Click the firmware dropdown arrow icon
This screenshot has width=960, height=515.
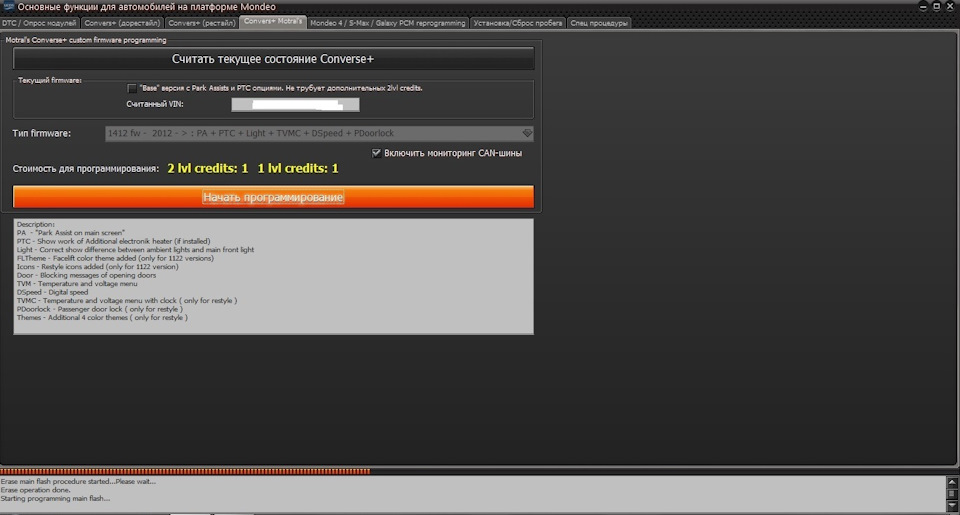pyautogui.click(x=527, y=133)
